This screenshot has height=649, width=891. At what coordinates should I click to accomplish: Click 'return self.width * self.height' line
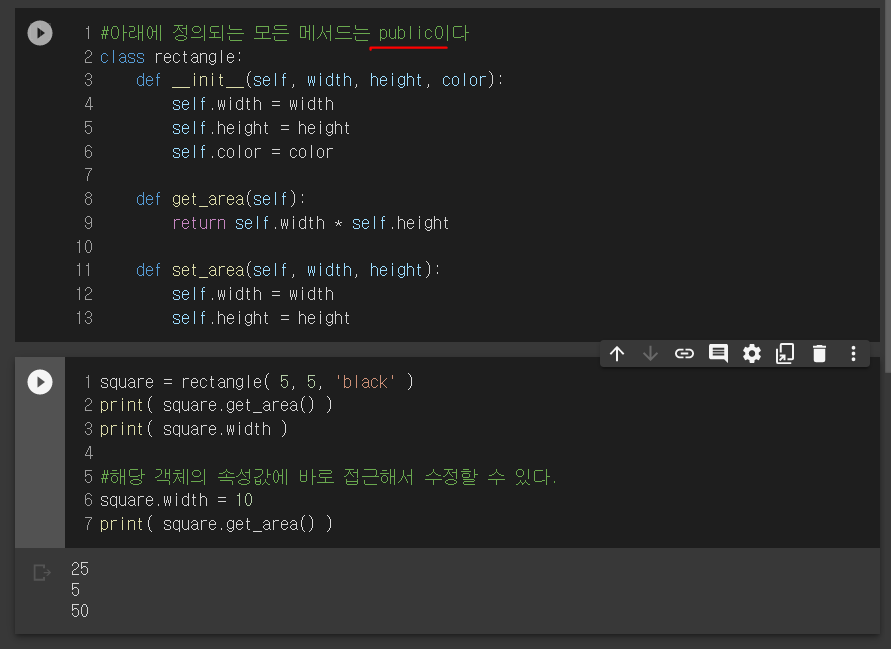(311, 223)
